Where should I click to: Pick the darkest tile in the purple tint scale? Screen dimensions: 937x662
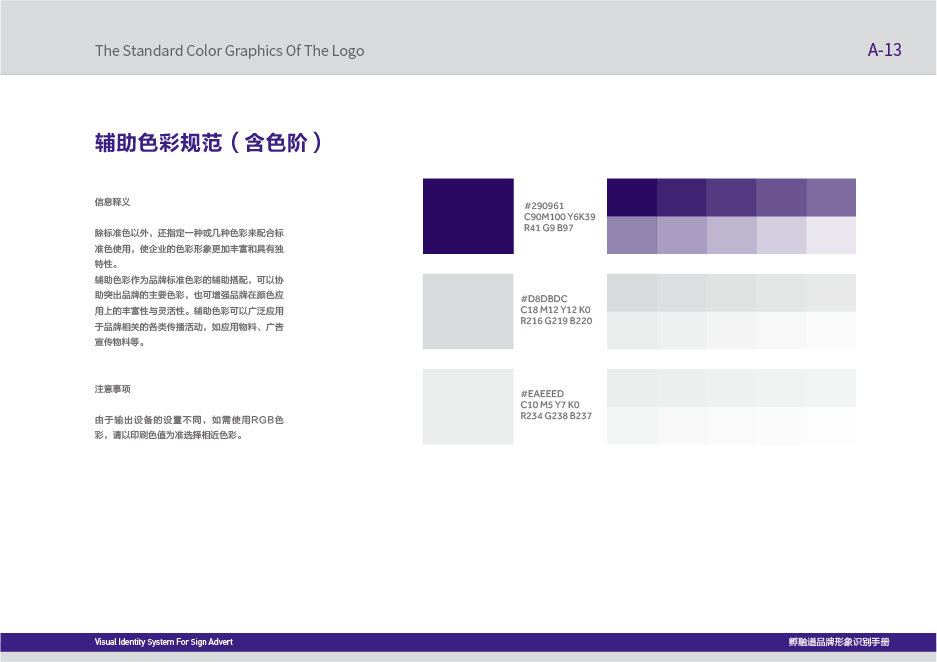click(632, 197)
